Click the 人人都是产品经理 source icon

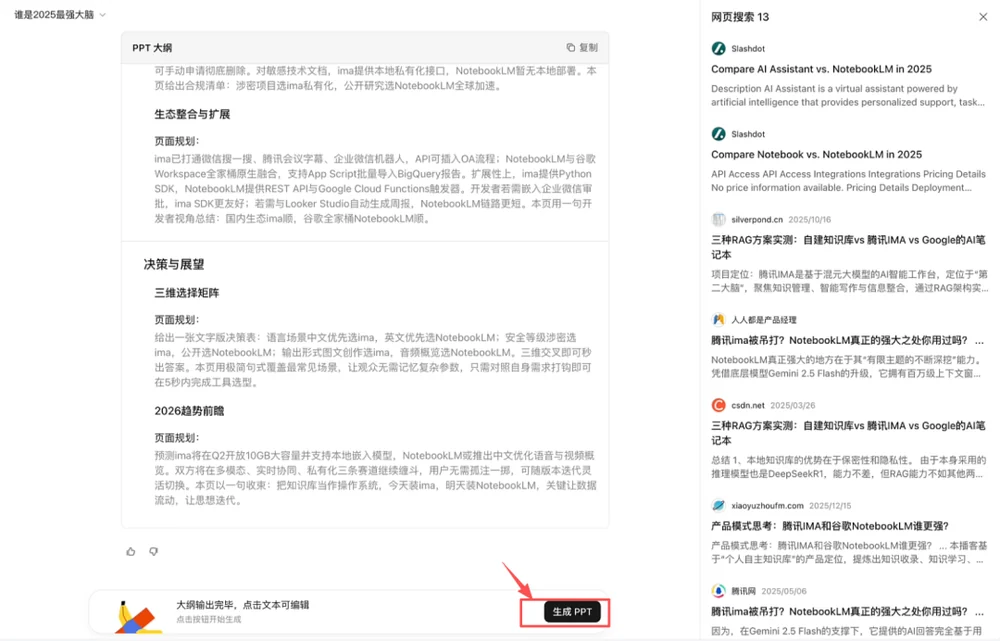click(718, 320)
